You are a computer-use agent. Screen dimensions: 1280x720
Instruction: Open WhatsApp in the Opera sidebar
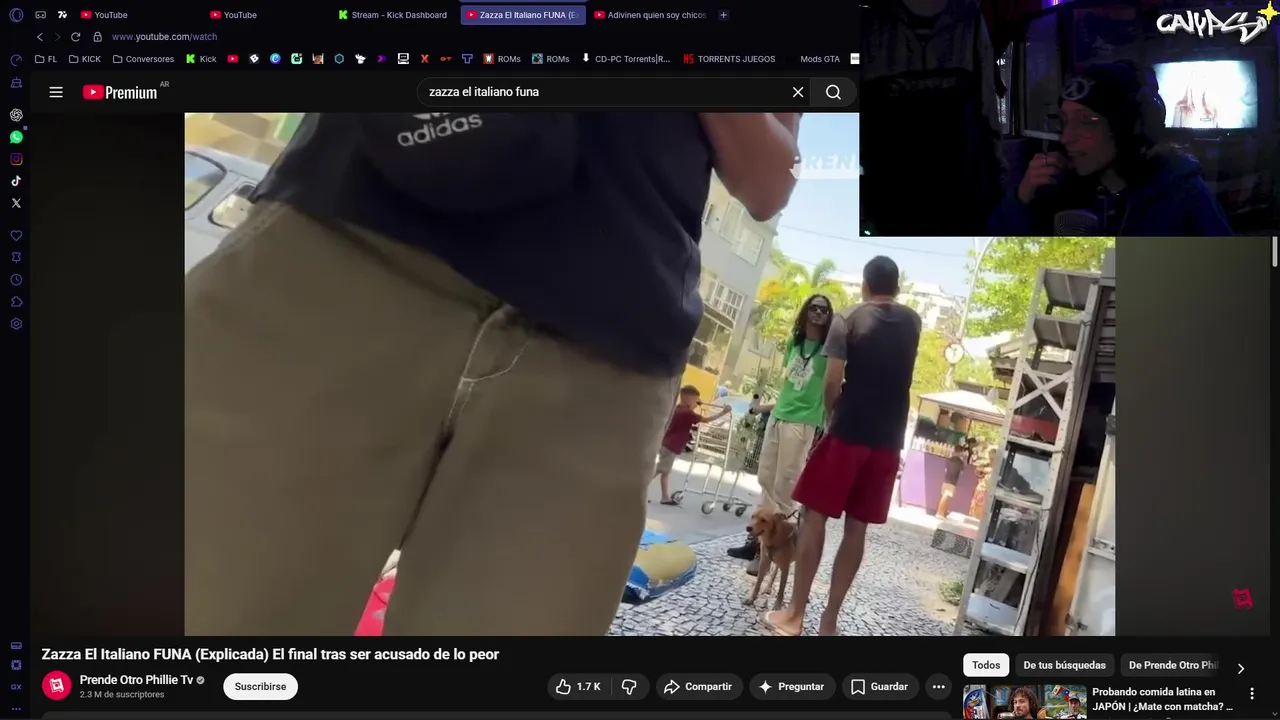coord(16,137)
